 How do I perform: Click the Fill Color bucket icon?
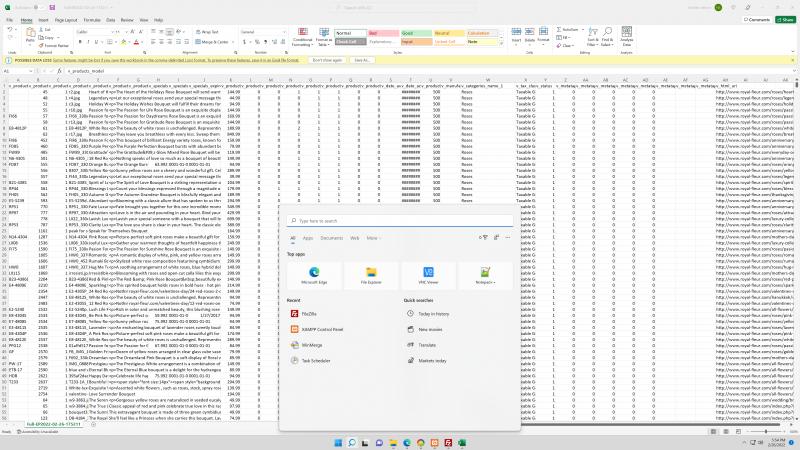[123, 42]
